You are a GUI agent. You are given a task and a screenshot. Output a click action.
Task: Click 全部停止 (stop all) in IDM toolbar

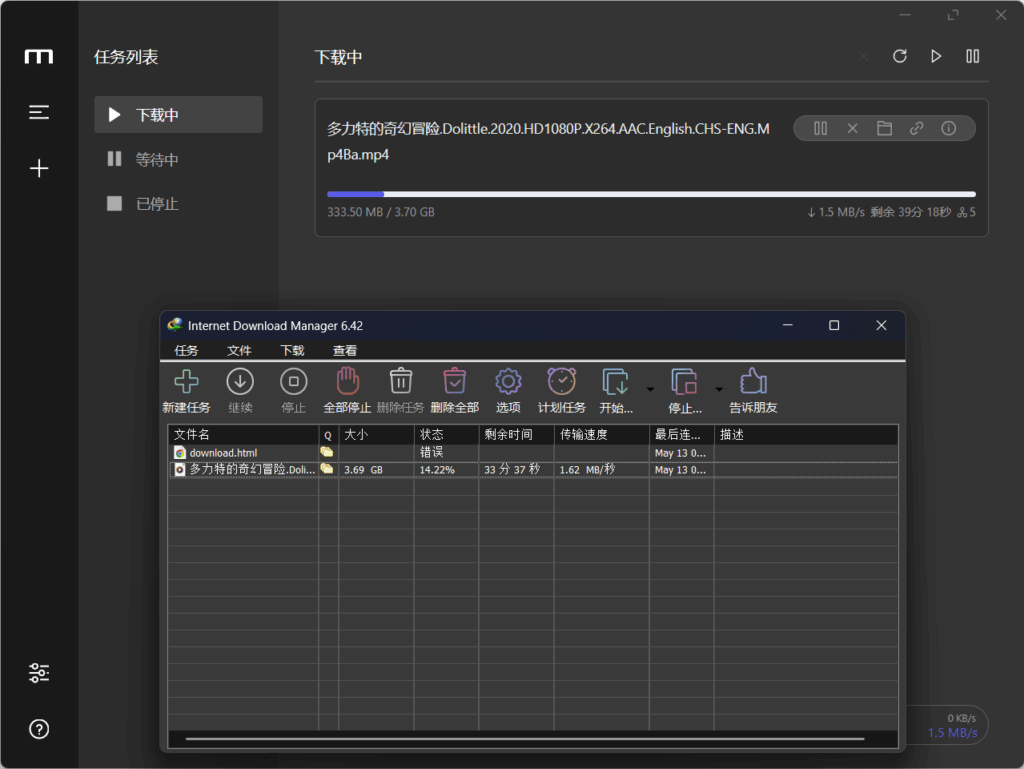[347, 383]
